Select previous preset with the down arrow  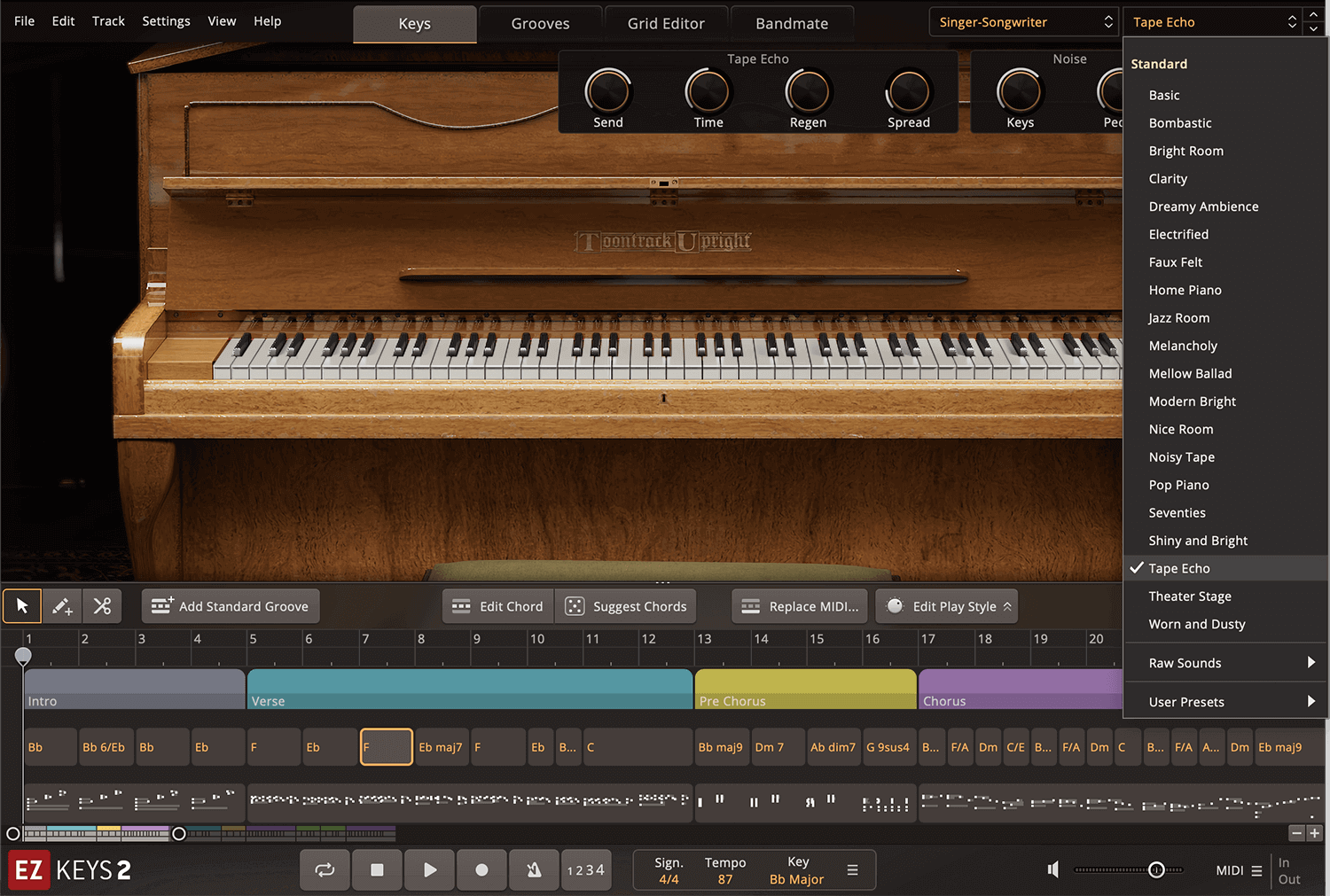point(1314,29)
